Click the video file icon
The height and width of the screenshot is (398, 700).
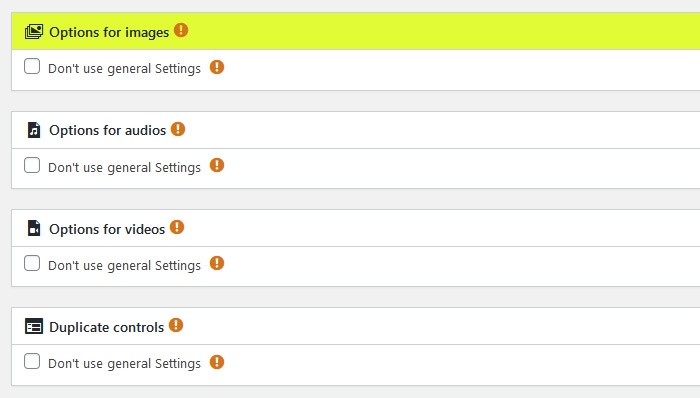pos(34,228)
